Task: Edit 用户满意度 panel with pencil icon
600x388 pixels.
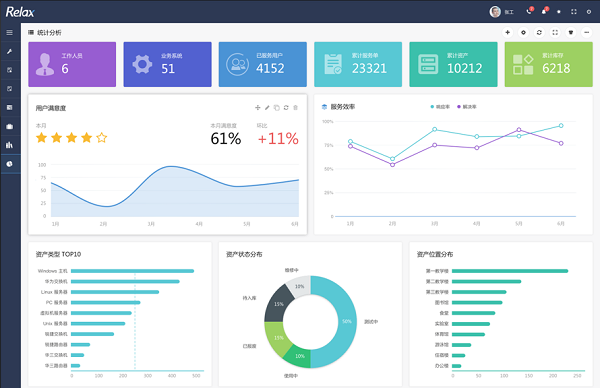Action: tap(267, 108)
